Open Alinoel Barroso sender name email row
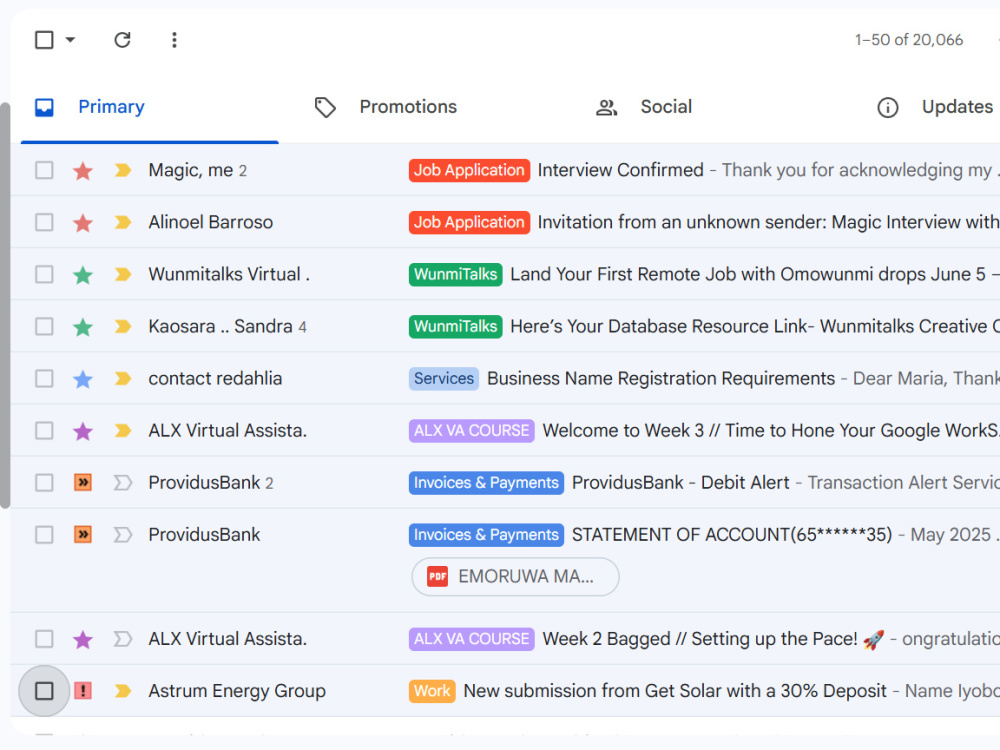Image resolution: width=1000 pixels, height=750 pixels. [x=210, y=223]
